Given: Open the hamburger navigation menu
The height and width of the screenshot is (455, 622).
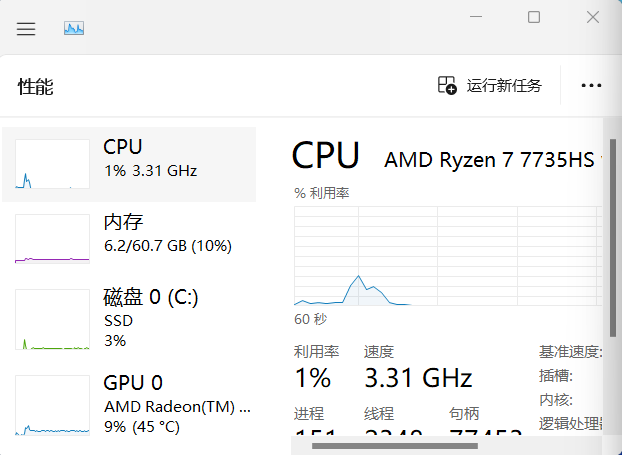Looking at the screenshot, I should pyautogui.click(x=26, y=29).
